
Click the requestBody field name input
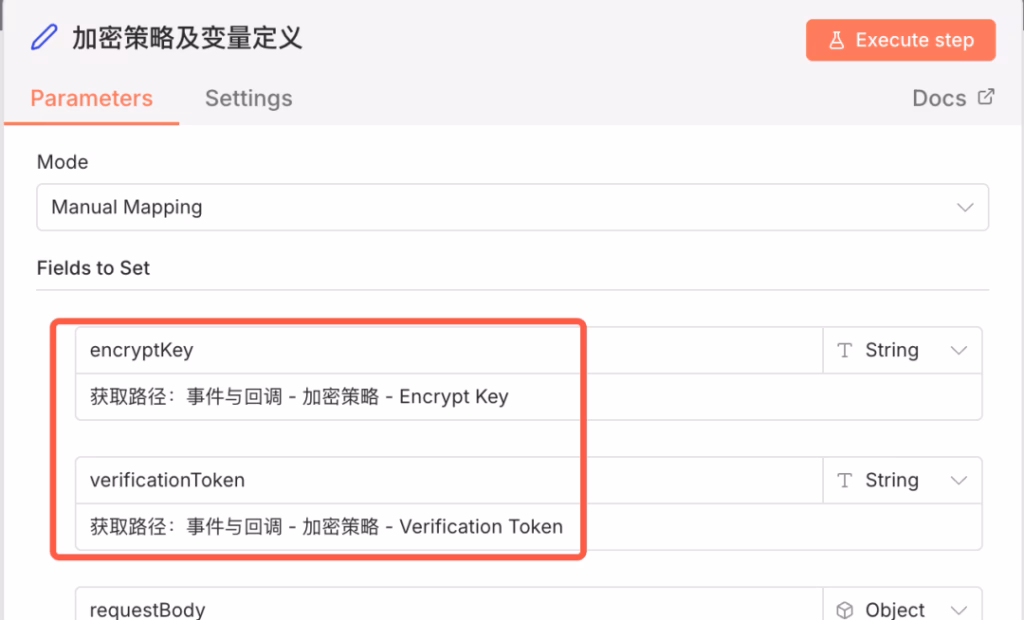[x=448, y=609]
